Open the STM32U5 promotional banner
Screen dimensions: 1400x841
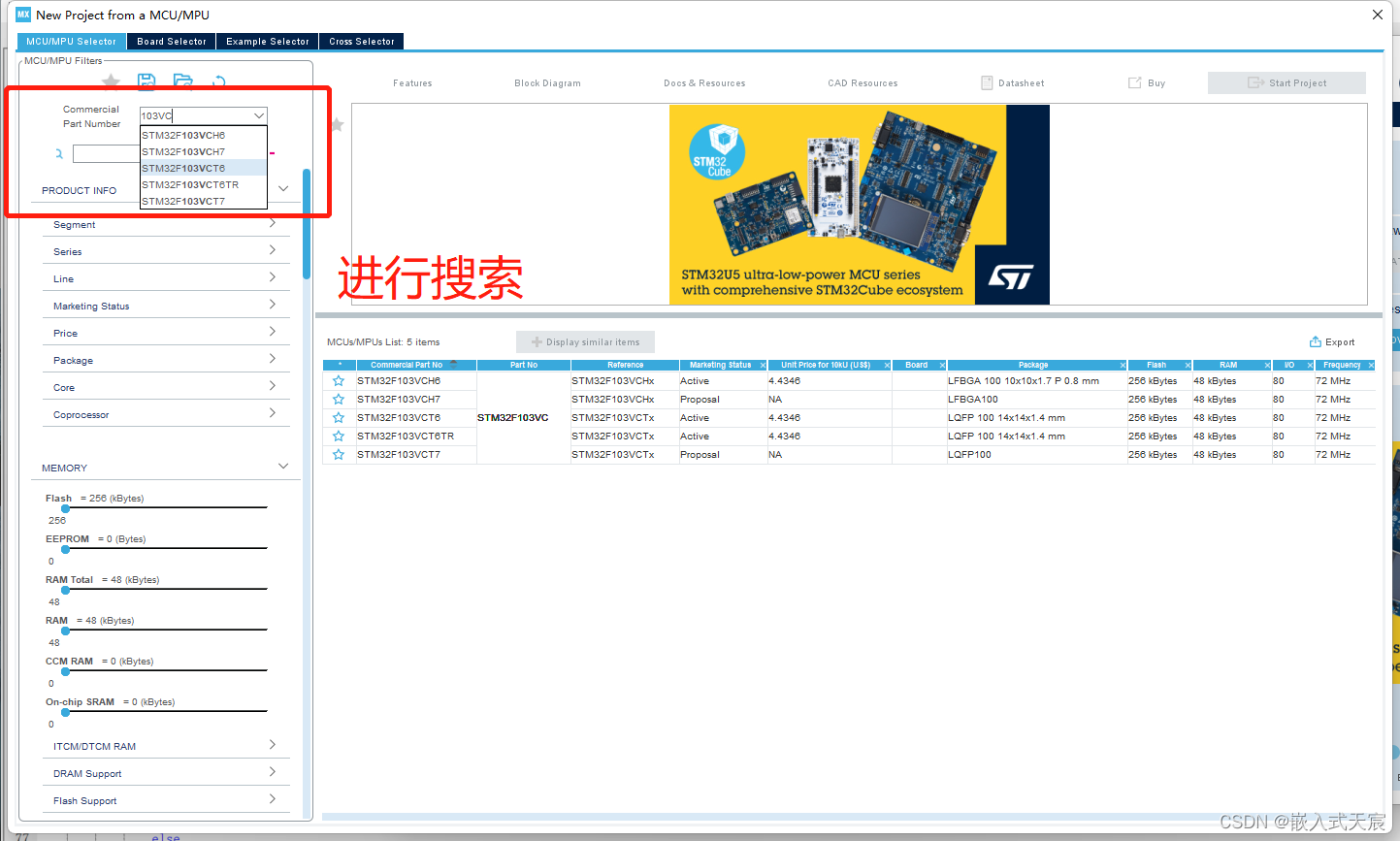coord(860,205)
